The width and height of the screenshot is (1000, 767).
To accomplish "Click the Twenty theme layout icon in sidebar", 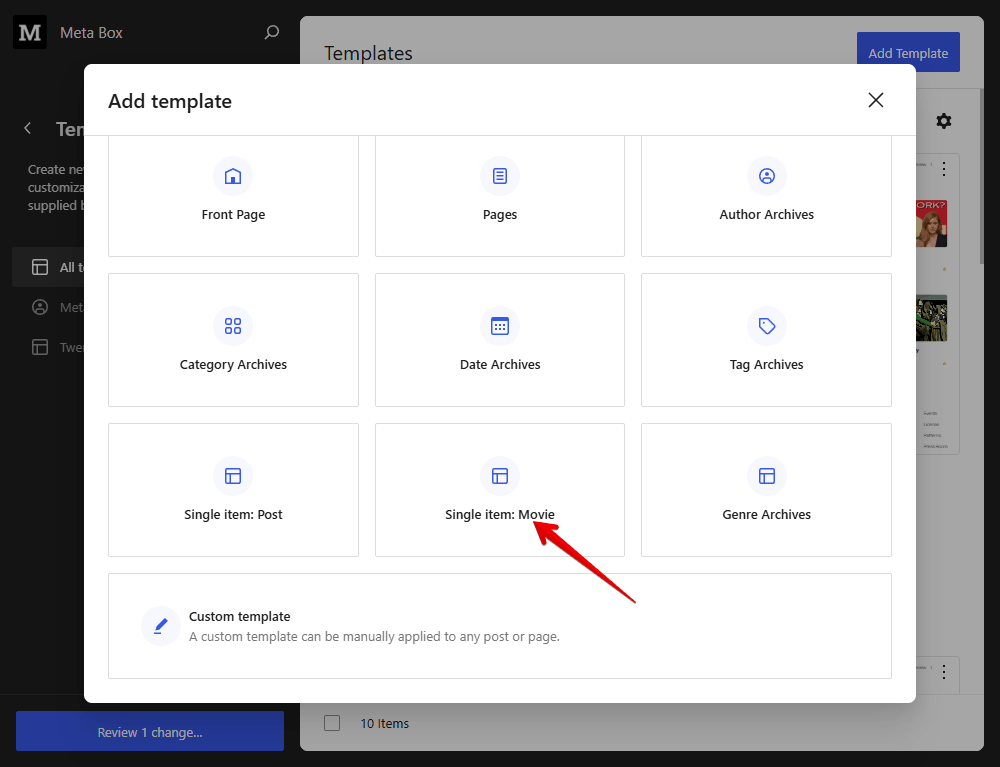I will [x=40, y=347].
